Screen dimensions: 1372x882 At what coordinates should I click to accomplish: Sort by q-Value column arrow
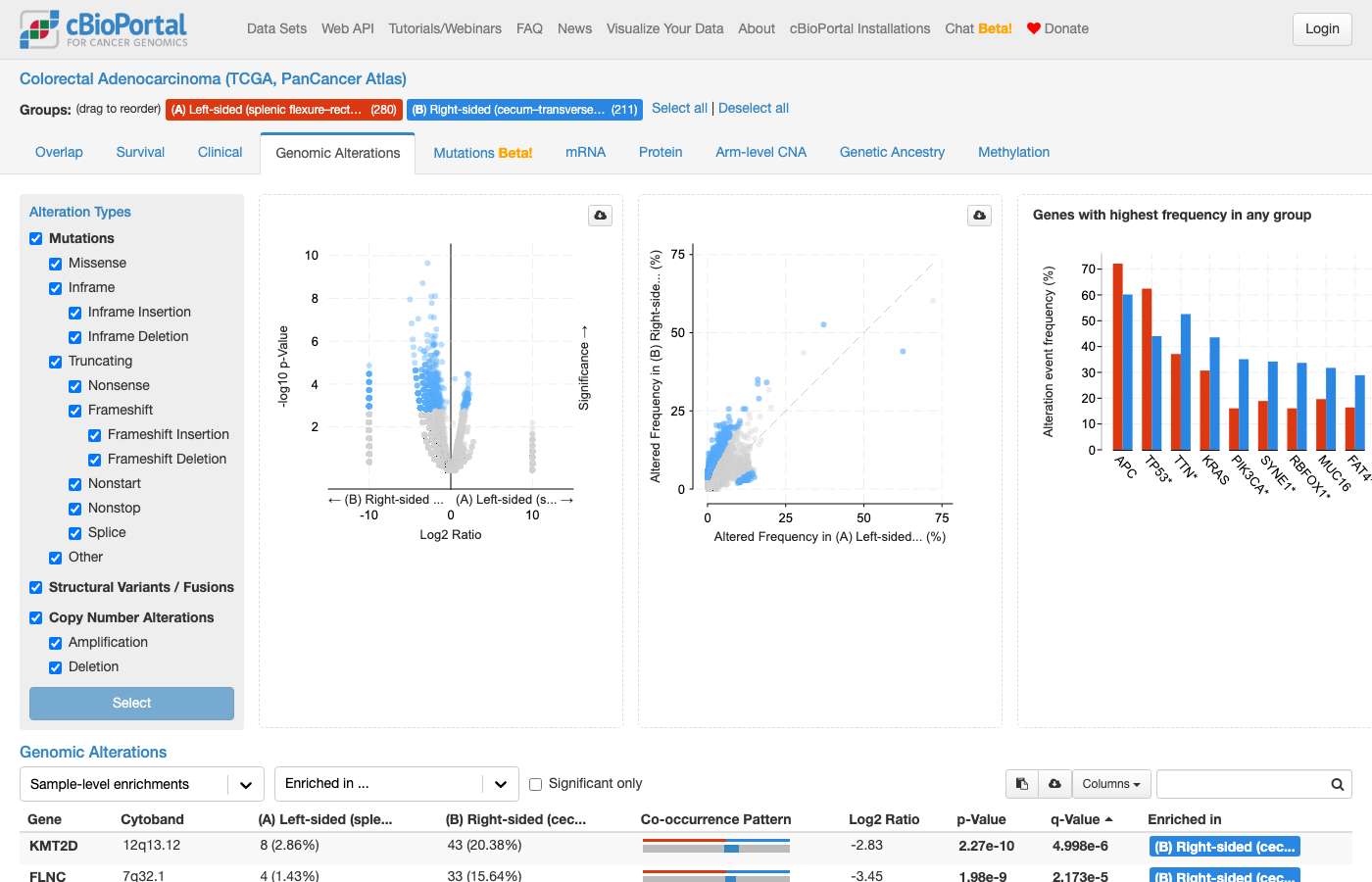pos(1108,819)
